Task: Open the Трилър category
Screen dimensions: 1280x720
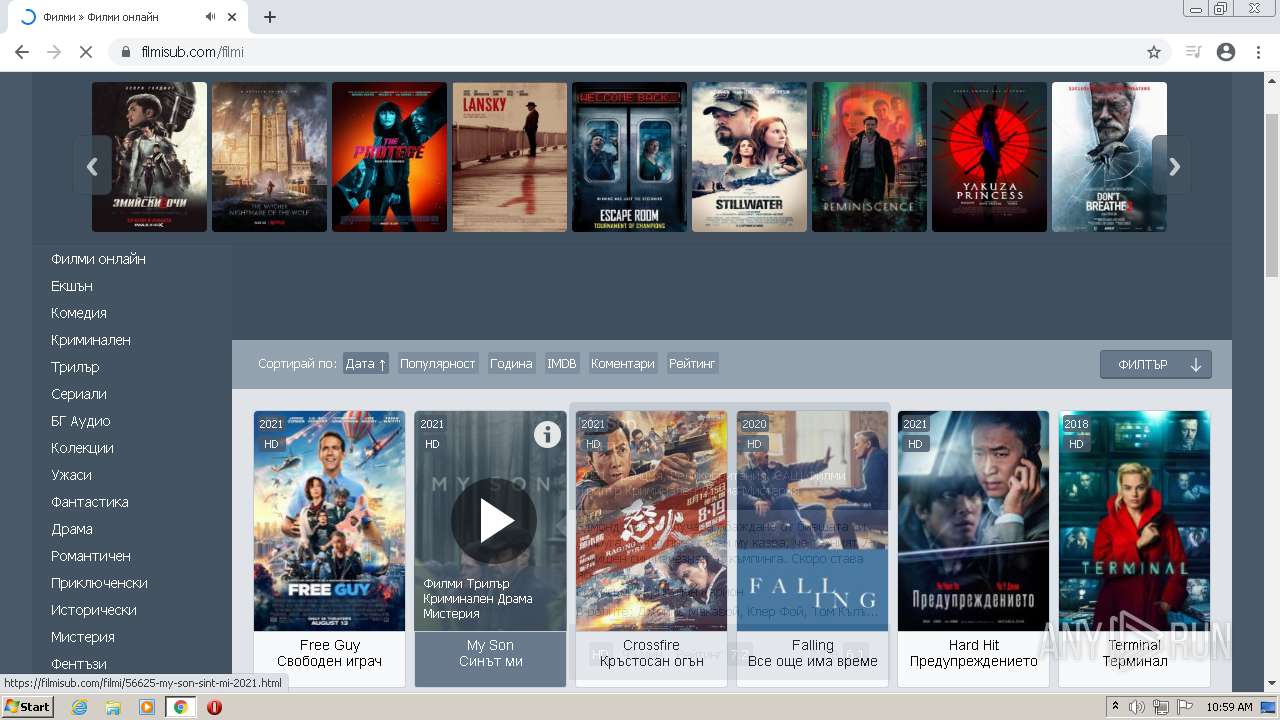Action: (x=75, y=367)
